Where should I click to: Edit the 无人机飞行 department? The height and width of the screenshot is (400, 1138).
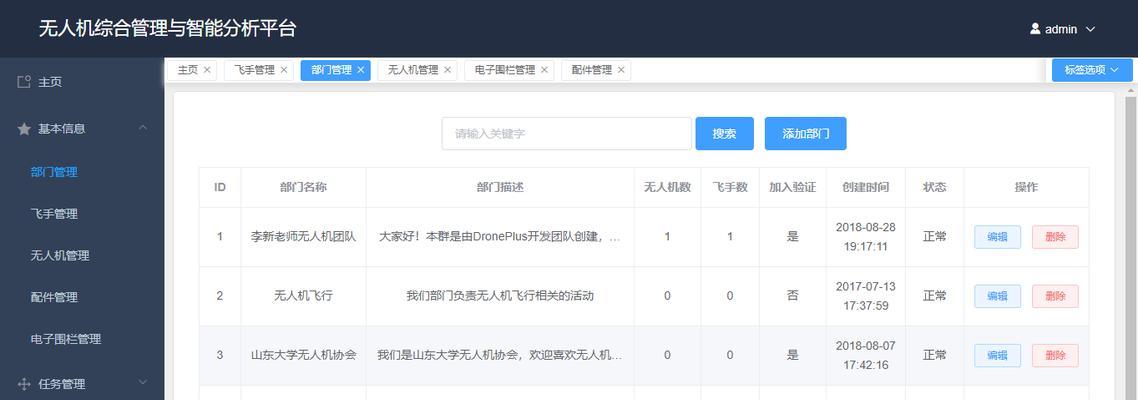[x=997, y=296]
